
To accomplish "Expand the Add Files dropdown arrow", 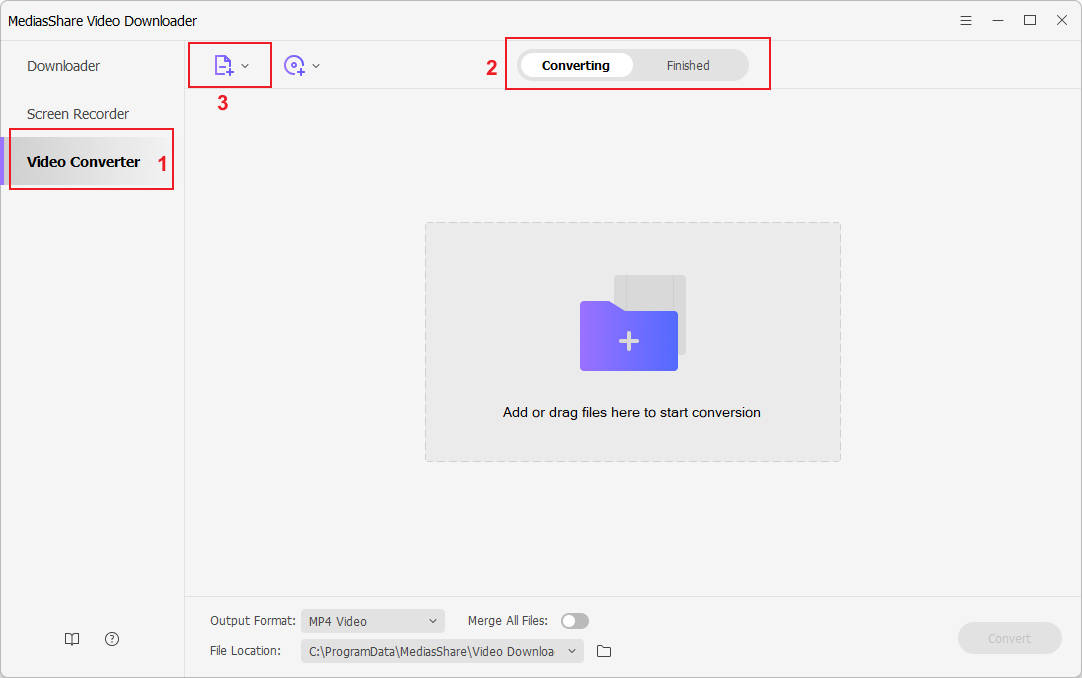I will 245,66.
